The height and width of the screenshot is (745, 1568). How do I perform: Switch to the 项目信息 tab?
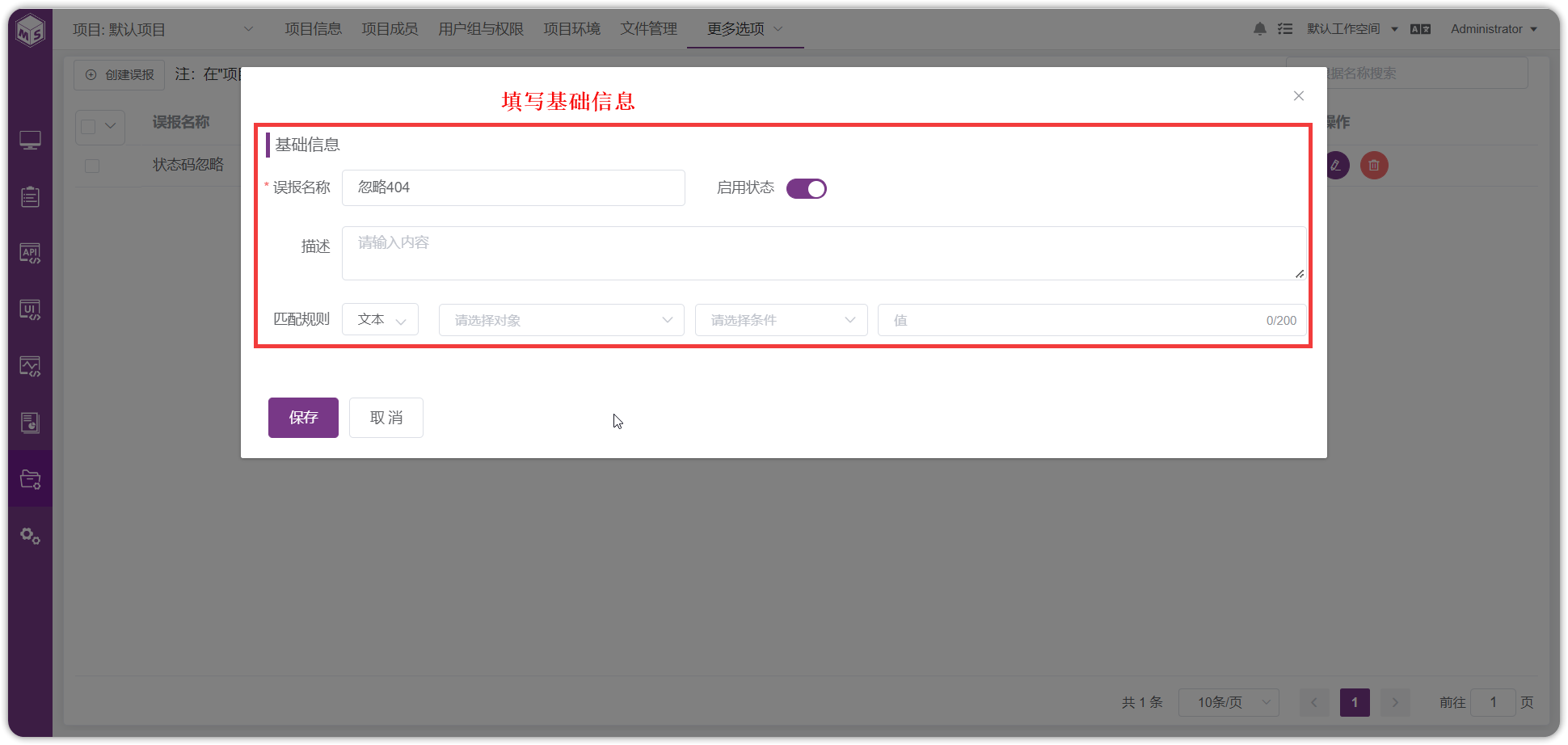pos(313,29)
